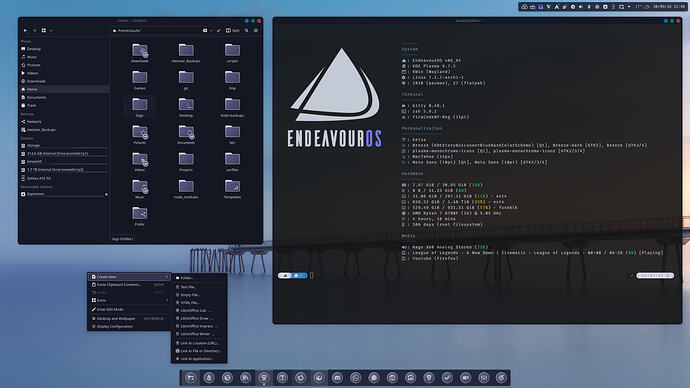Select Documents in Places sidebar
690x388 pixels.
click(64, 97)
